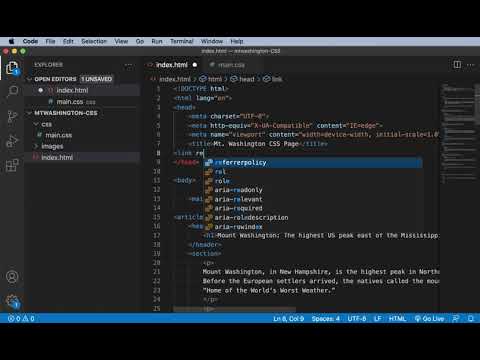Open the Search view in activity bar
Image resolution: width=480 pixels, height=360 pixels.
(x=13, y=91)
